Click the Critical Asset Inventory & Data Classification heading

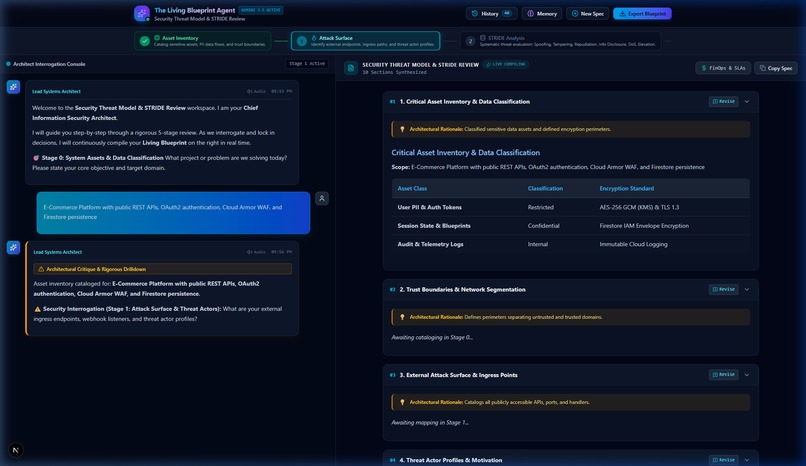tap(466, 153)
